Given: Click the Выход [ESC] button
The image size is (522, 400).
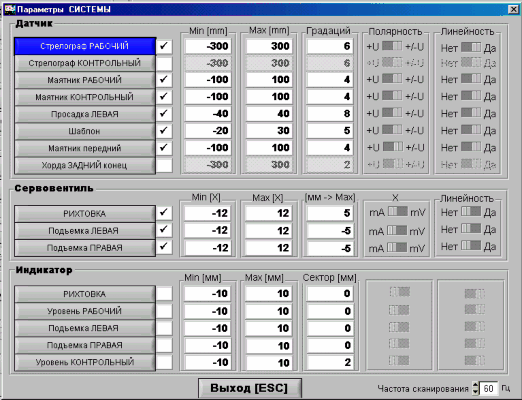Looking at the screenshot, I should tap(250, 388).
